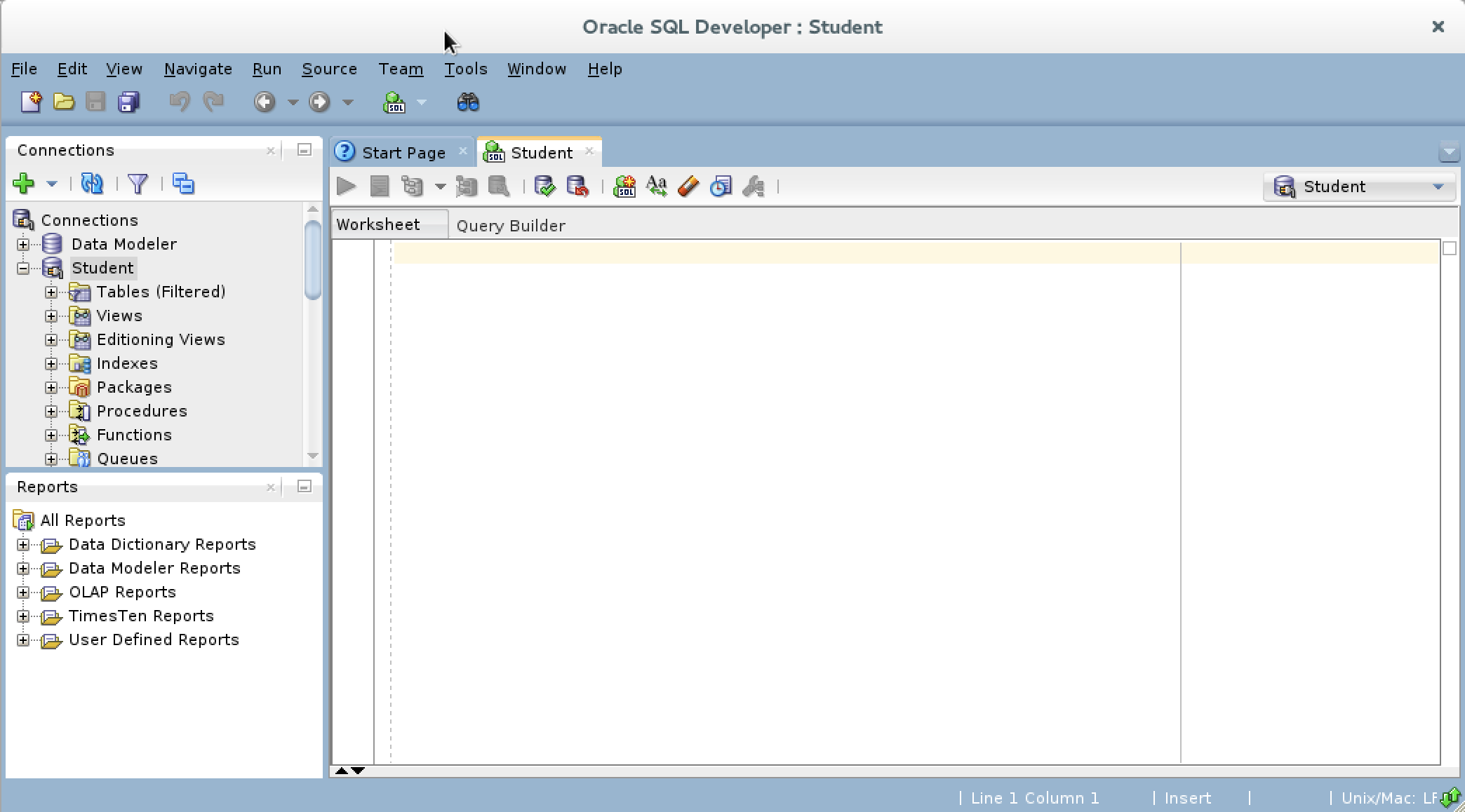Scroll down in the Connections panel
The height and width of the screenshot is (812, 1465).
pos(313,457)
